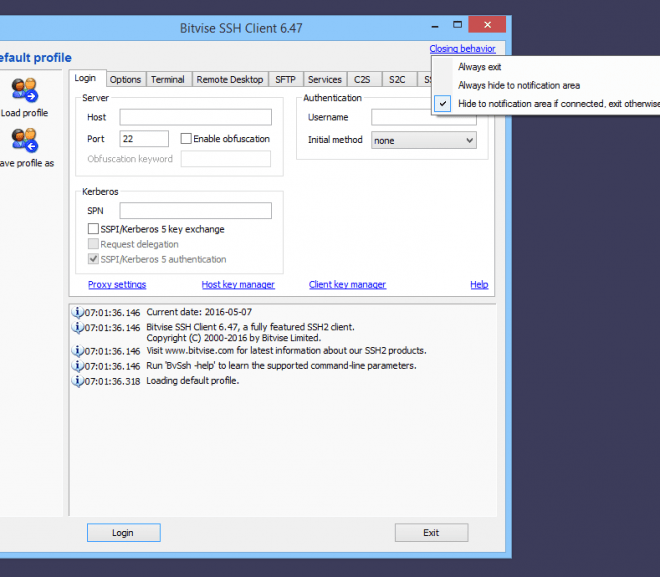This screenshot has width=660, height=577.
Task: Open the Initial method dropdown
Action: (x=424, y=140)
